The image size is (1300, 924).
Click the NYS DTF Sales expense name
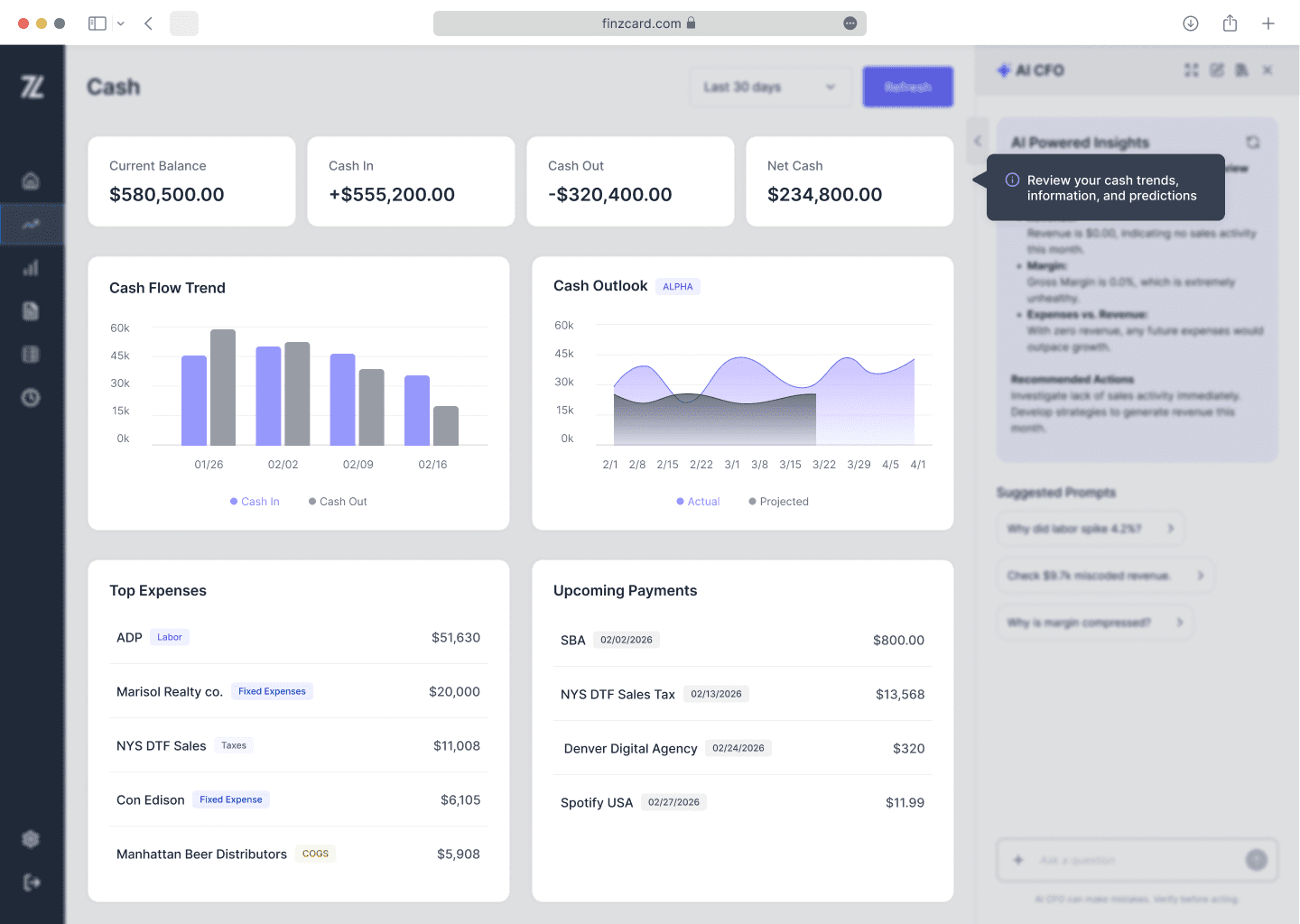coord(162,745)
